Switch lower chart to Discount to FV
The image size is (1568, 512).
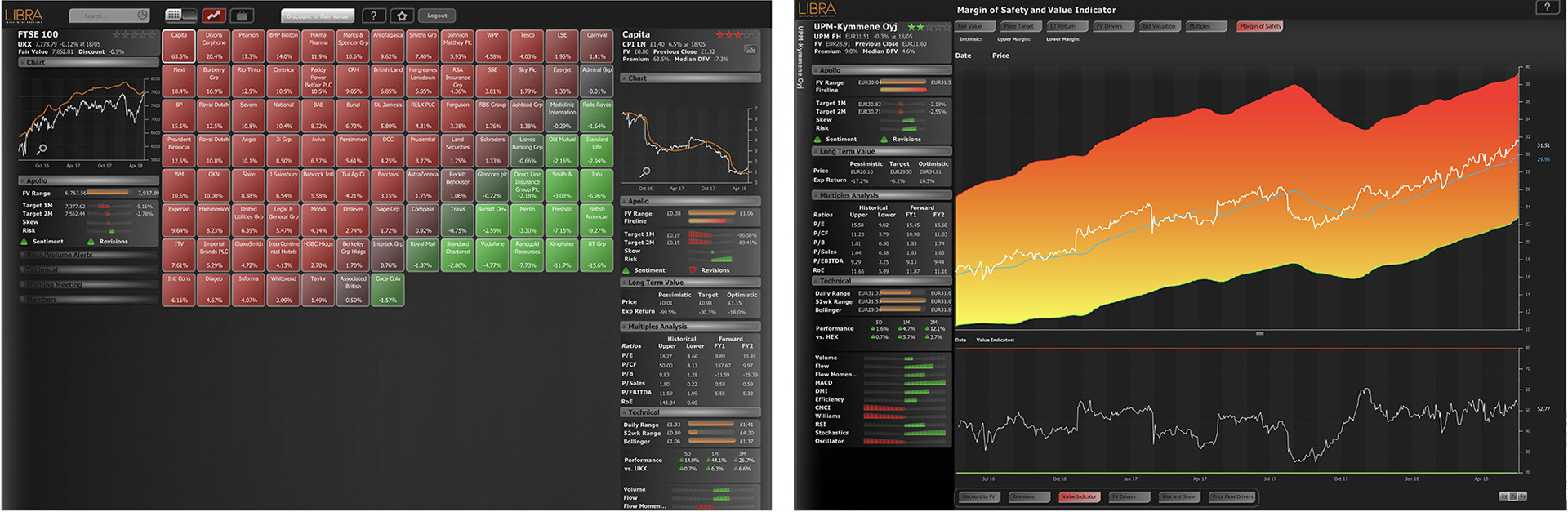point(978,496)
